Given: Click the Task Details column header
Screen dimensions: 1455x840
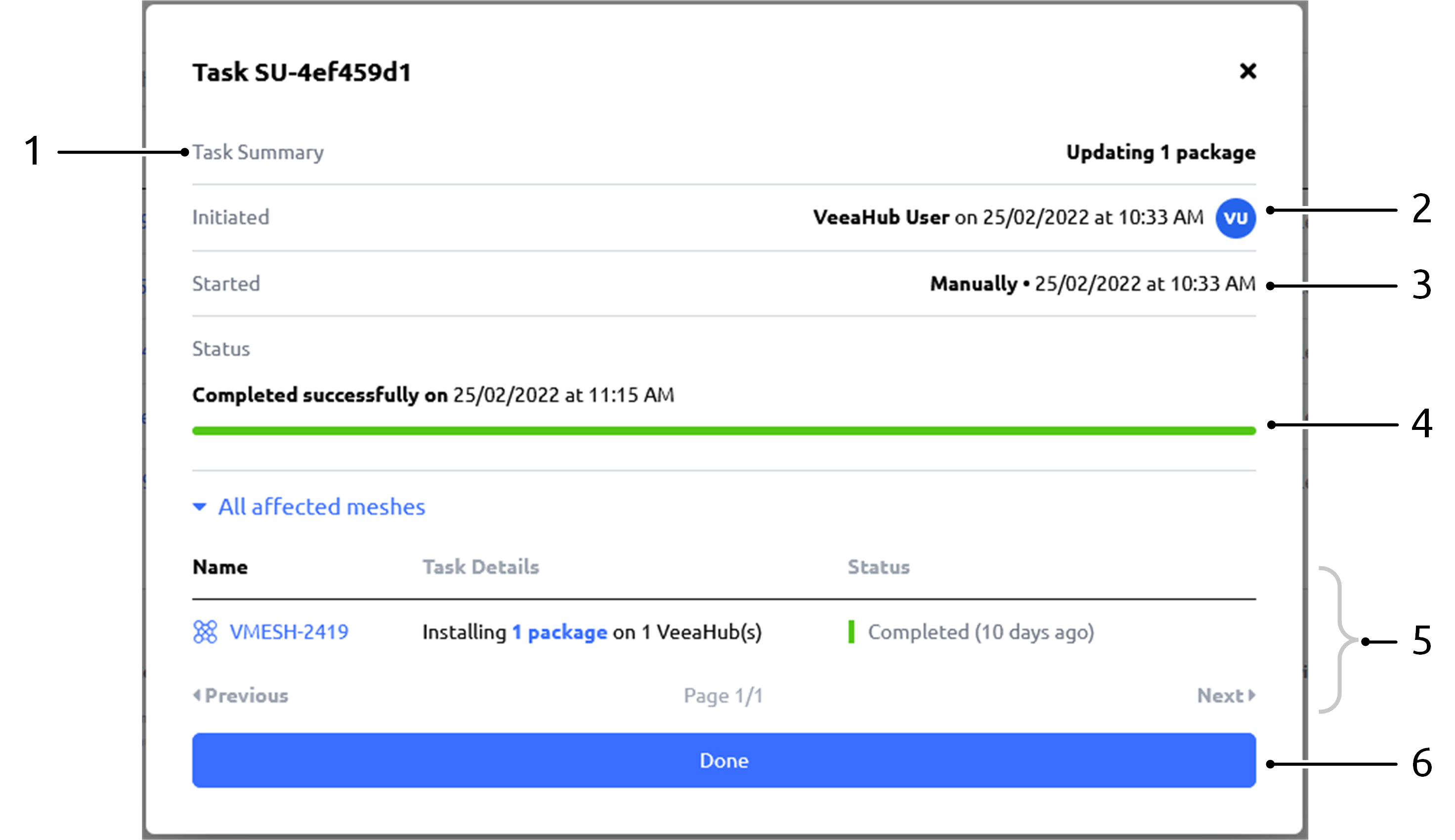Looking at the screenshot, I should (x=480, y=567).
